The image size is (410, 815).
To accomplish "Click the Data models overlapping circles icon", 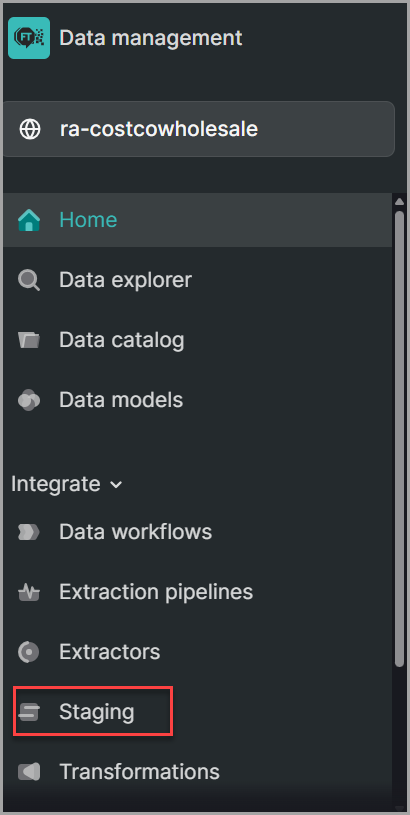I will tap(29, 401).
